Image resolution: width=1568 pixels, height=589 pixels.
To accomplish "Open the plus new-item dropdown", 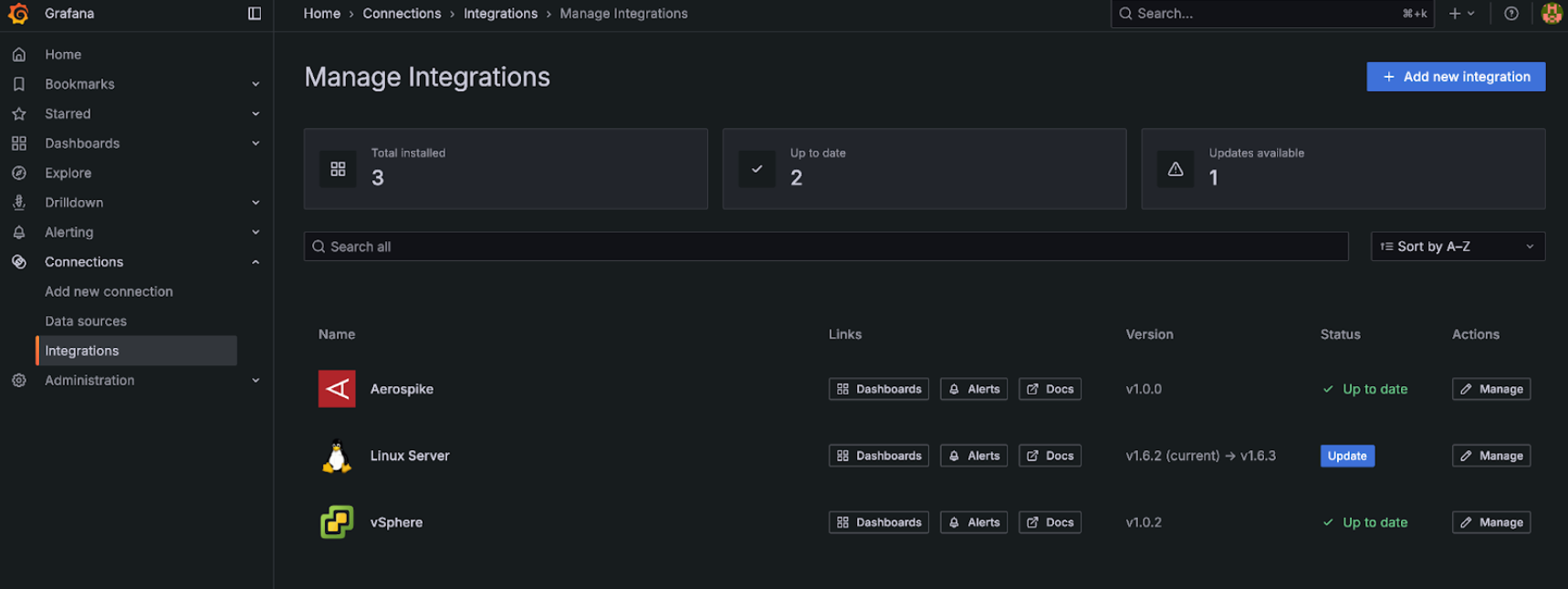I will 1461,14.
